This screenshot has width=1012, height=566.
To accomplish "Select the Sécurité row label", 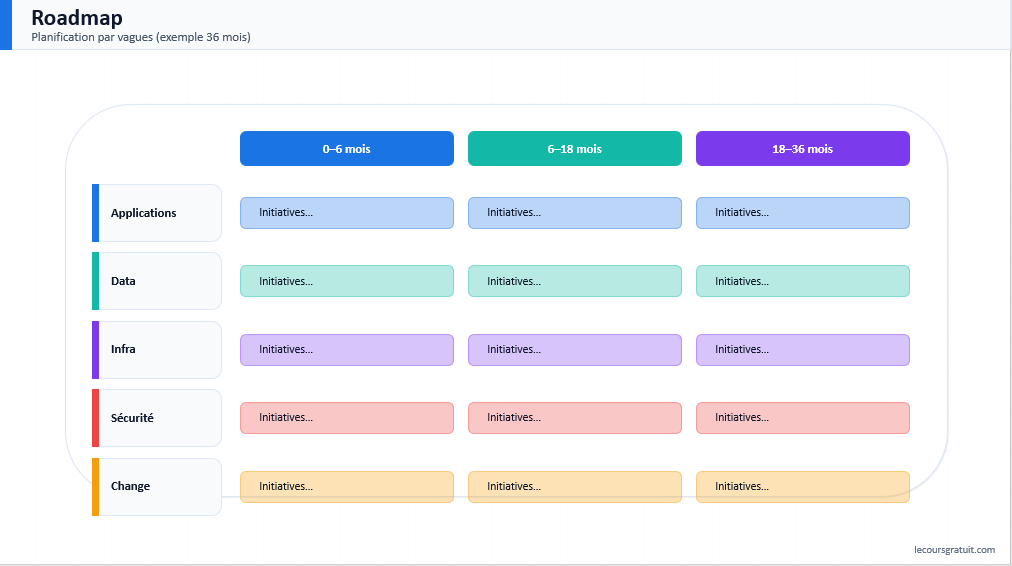I will pyautogui.click(x=157, y=418).
